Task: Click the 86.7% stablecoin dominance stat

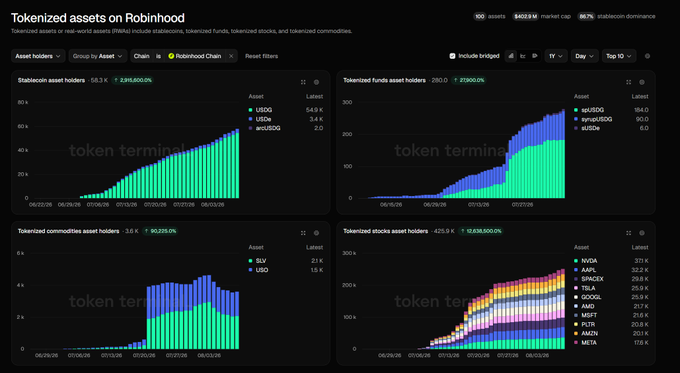Action: [x=616, y=16]
